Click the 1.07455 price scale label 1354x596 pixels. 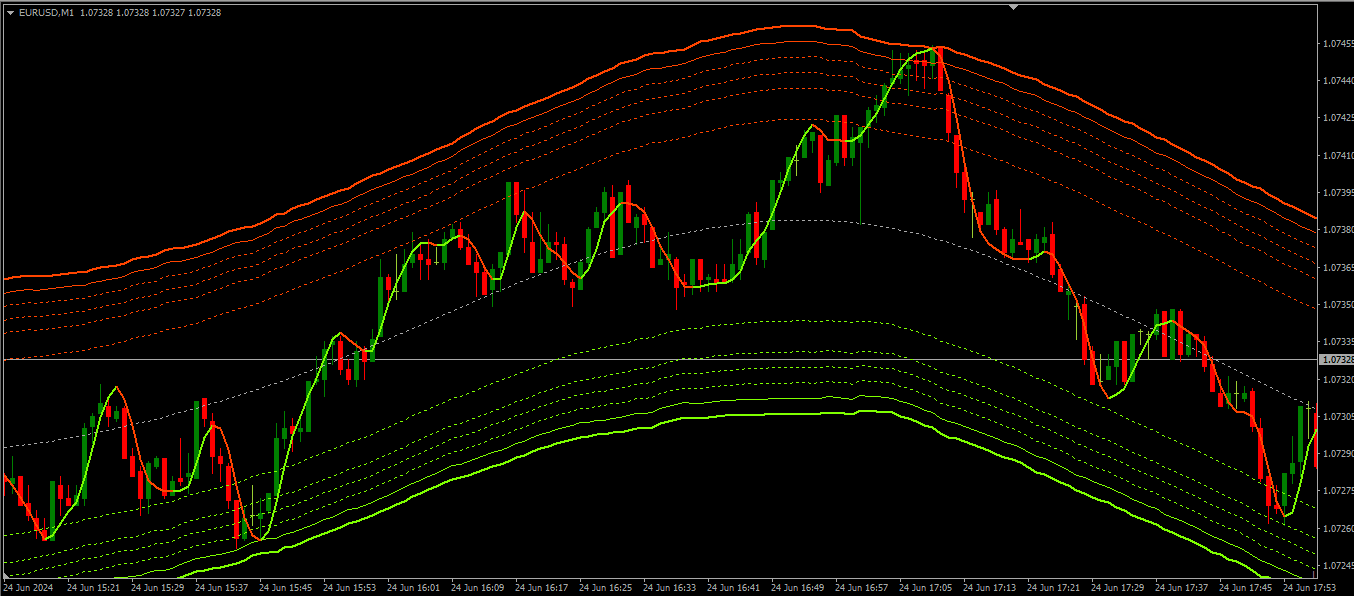click(x=1337, y=44)
